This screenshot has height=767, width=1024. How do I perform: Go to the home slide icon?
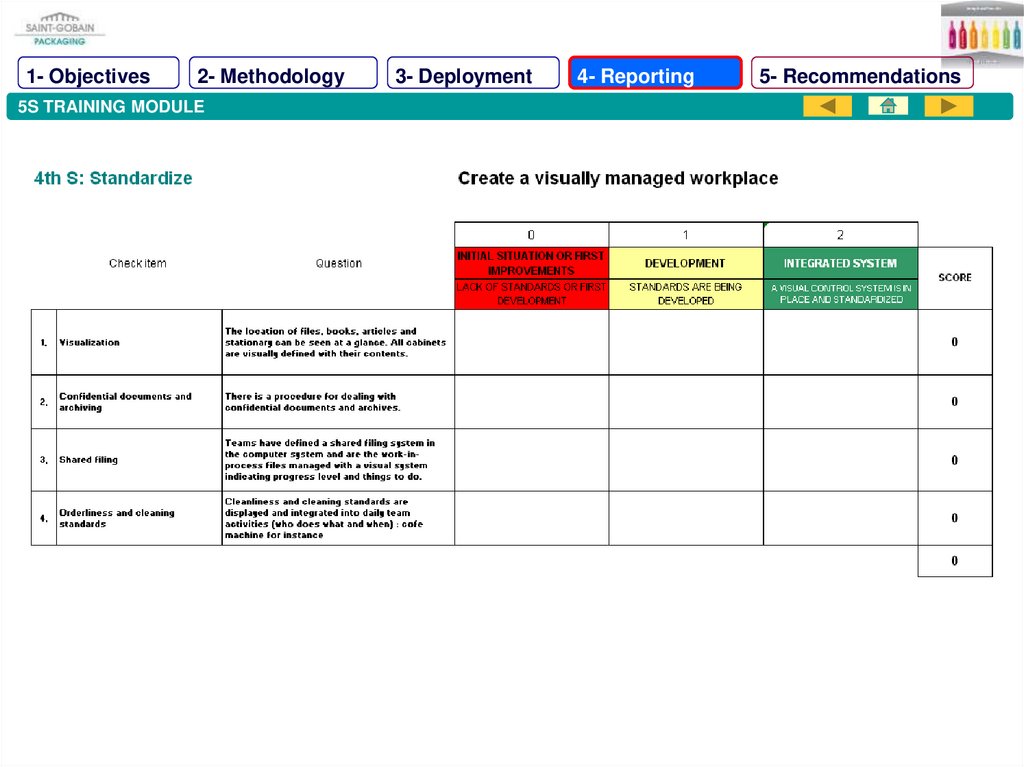pos(888,106)
